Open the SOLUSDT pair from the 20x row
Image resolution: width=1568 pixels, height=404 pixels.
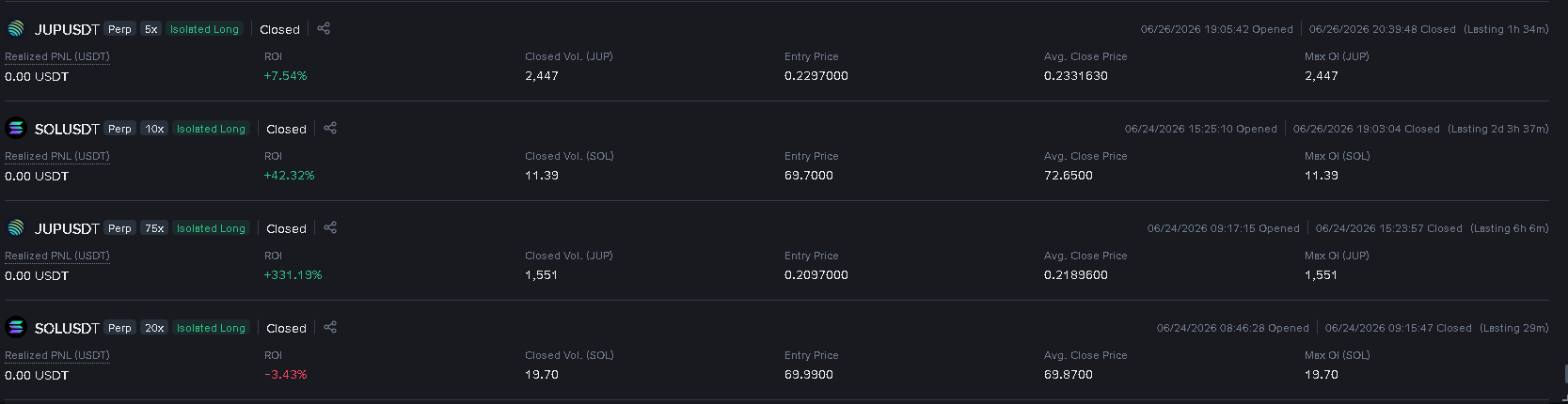coord(67,328)
